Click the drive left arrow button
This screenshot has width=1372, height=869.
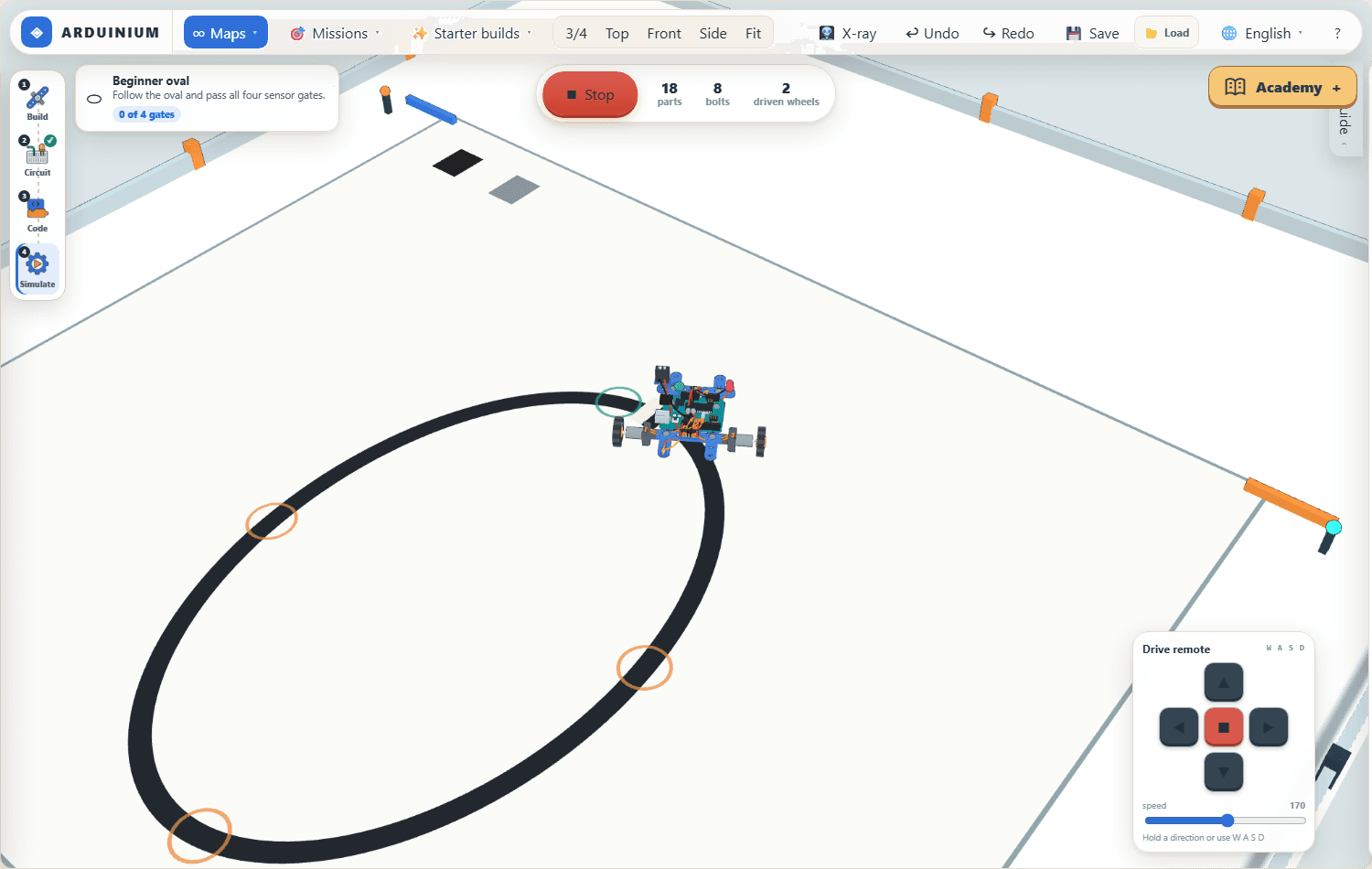pyautogui.click(x=1179, y=727)
